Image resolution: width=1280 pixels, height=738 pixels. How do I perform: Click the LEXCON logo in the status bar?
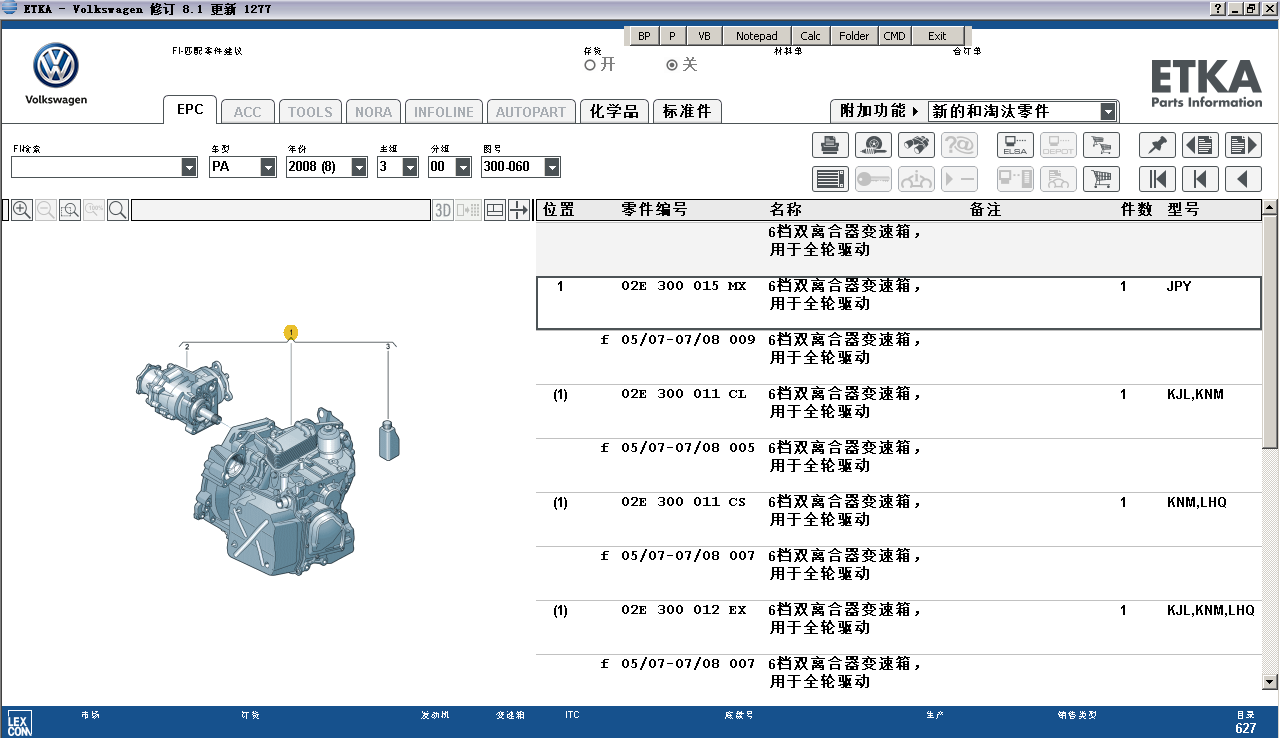pos(19,722)
